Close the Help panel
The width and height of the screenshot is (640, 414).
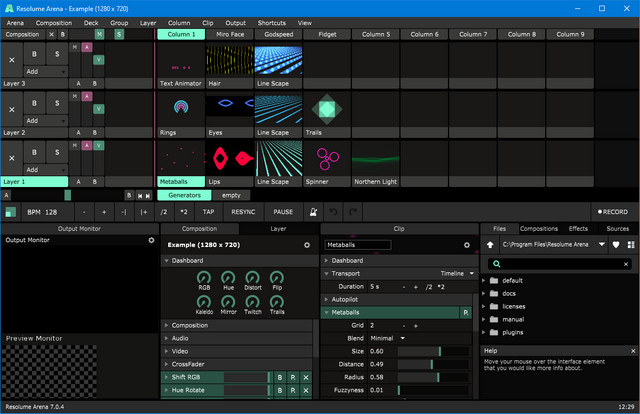tap(633, 351)
